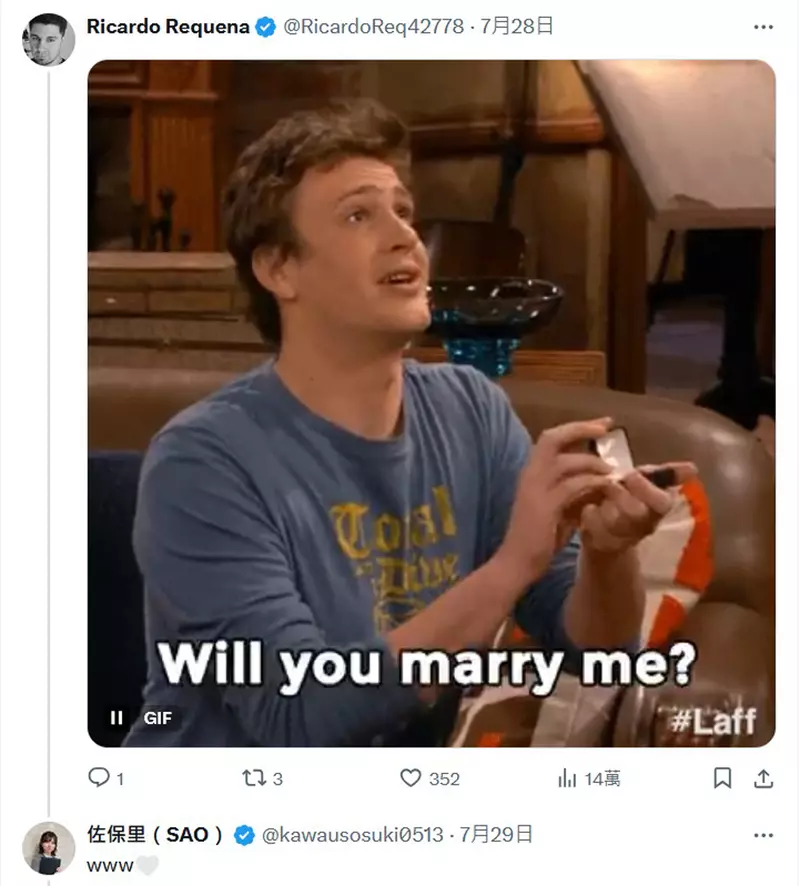Share Ricardo Requena's post
The width and height of the screenshot is (800, 886).
pos(763,778)
